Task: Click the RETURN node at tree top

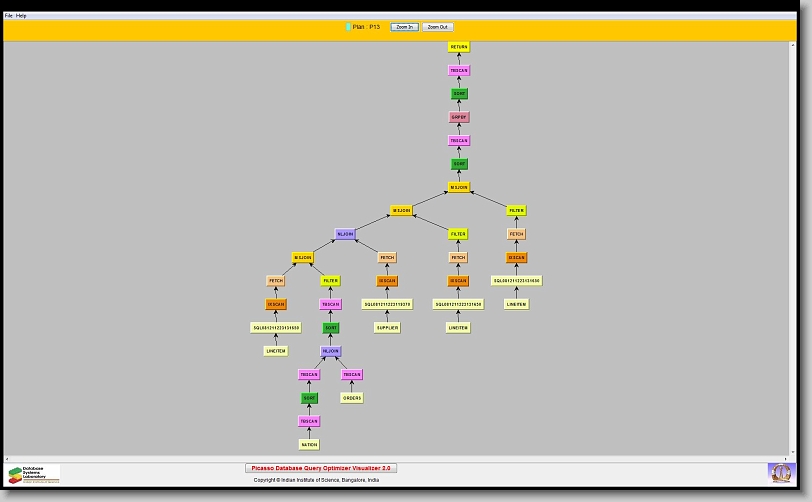Action: pos(459,47)
